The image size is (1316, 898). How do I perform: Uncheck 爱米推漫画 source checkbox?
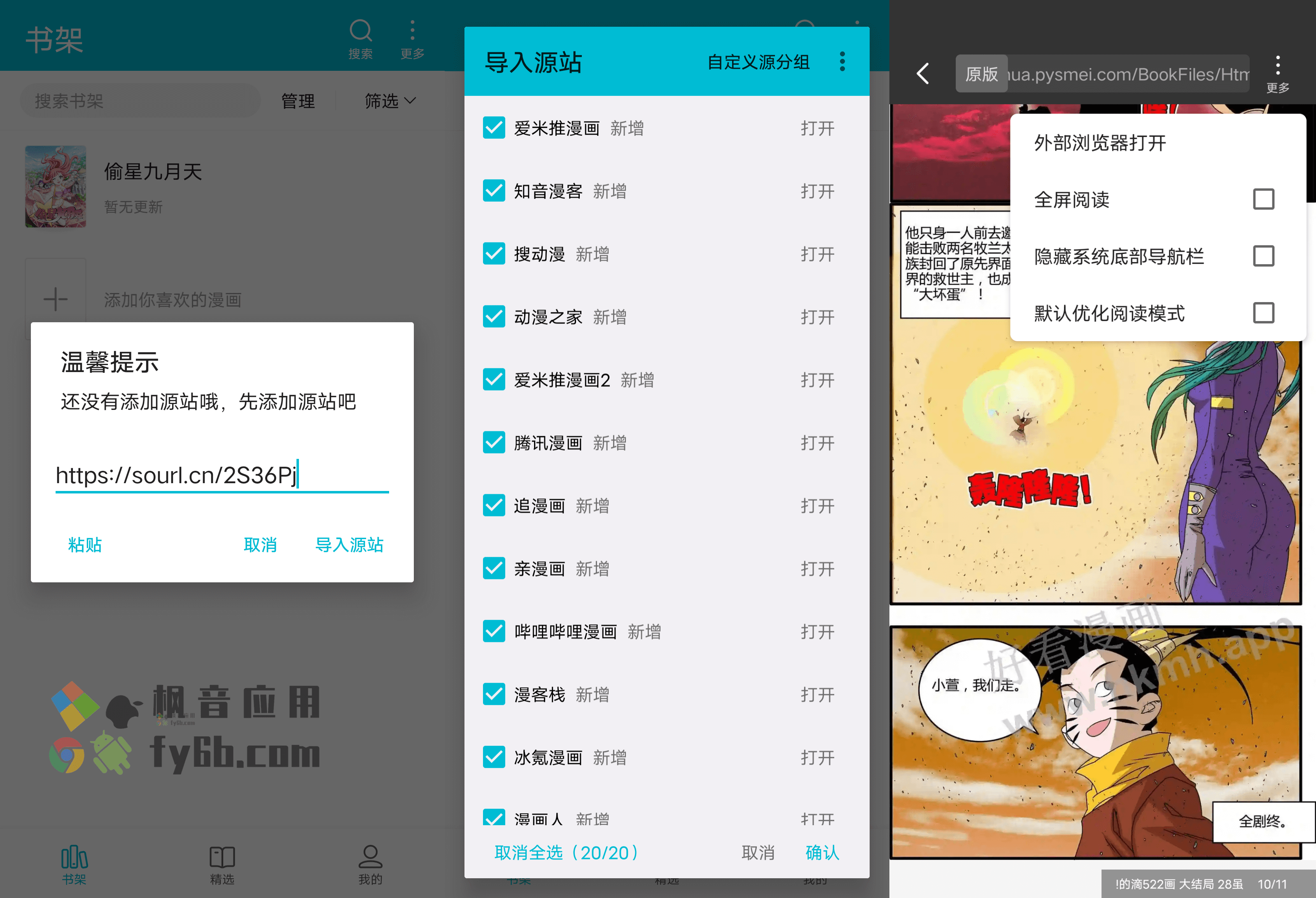[x=494, y=128]
